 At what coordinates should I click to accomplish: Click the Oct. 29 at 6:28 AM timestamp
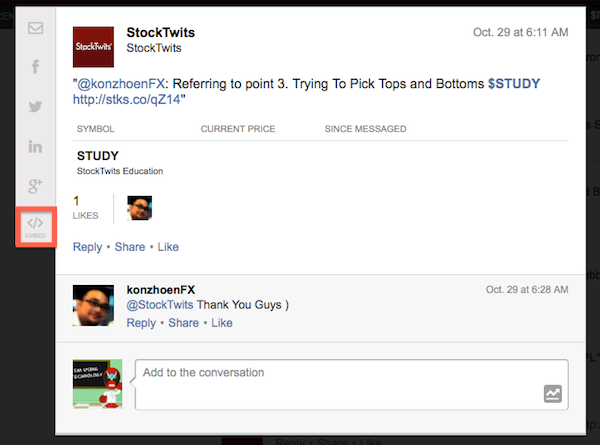coord(527,289)
